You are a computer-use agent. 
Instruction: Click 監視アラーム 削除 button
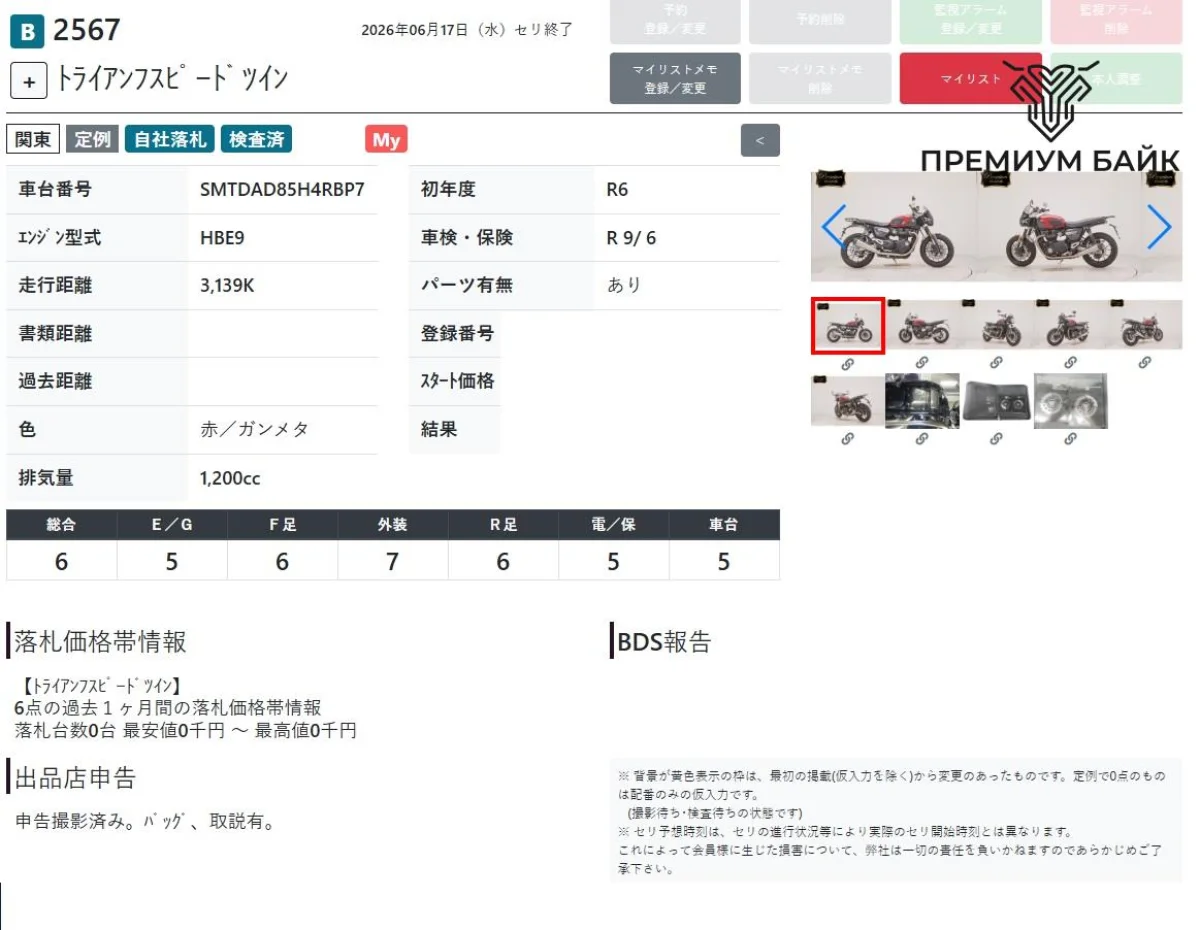tap(1116, 20)
